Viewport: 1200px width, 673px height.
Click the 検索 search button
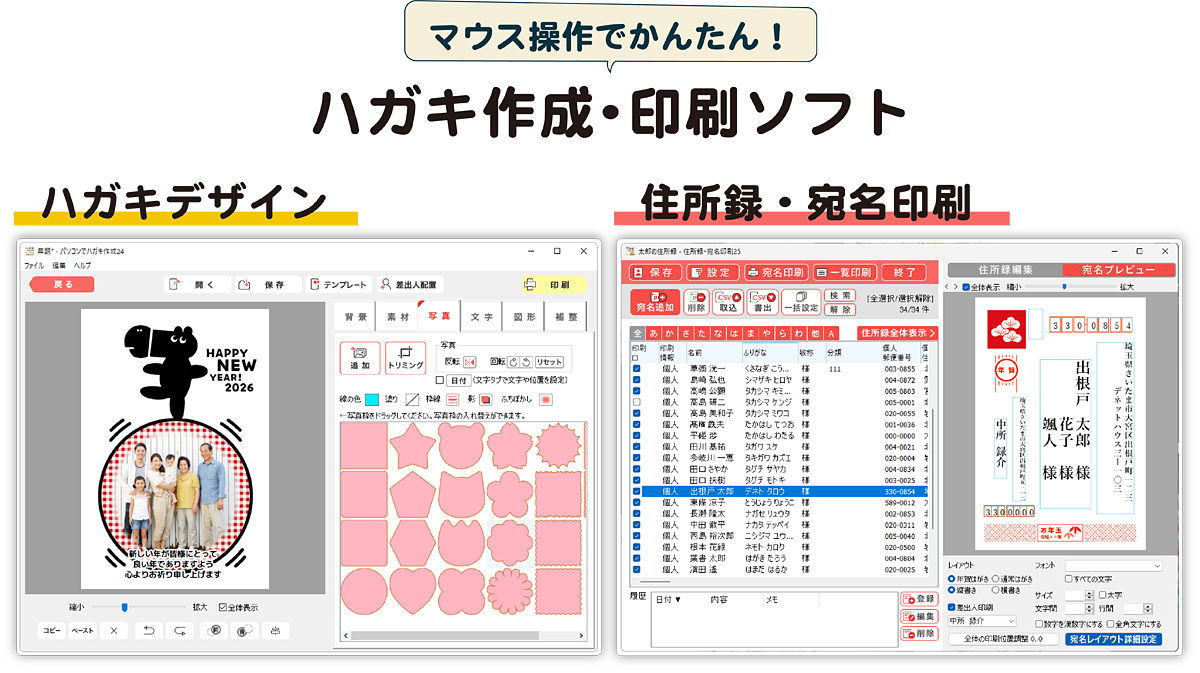tap(840, 296)
